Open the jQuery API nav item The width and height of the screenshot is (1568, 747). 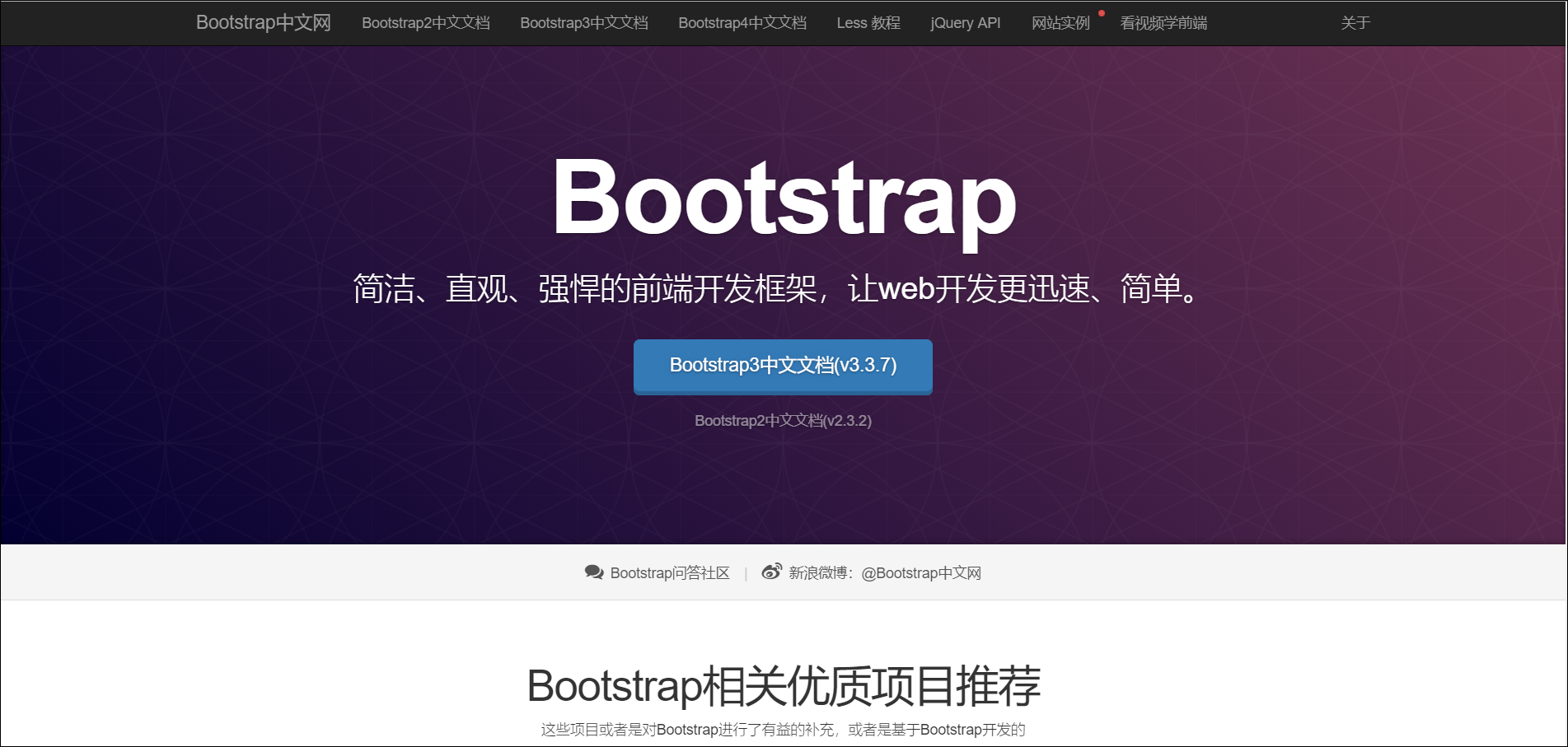(965, 23)
